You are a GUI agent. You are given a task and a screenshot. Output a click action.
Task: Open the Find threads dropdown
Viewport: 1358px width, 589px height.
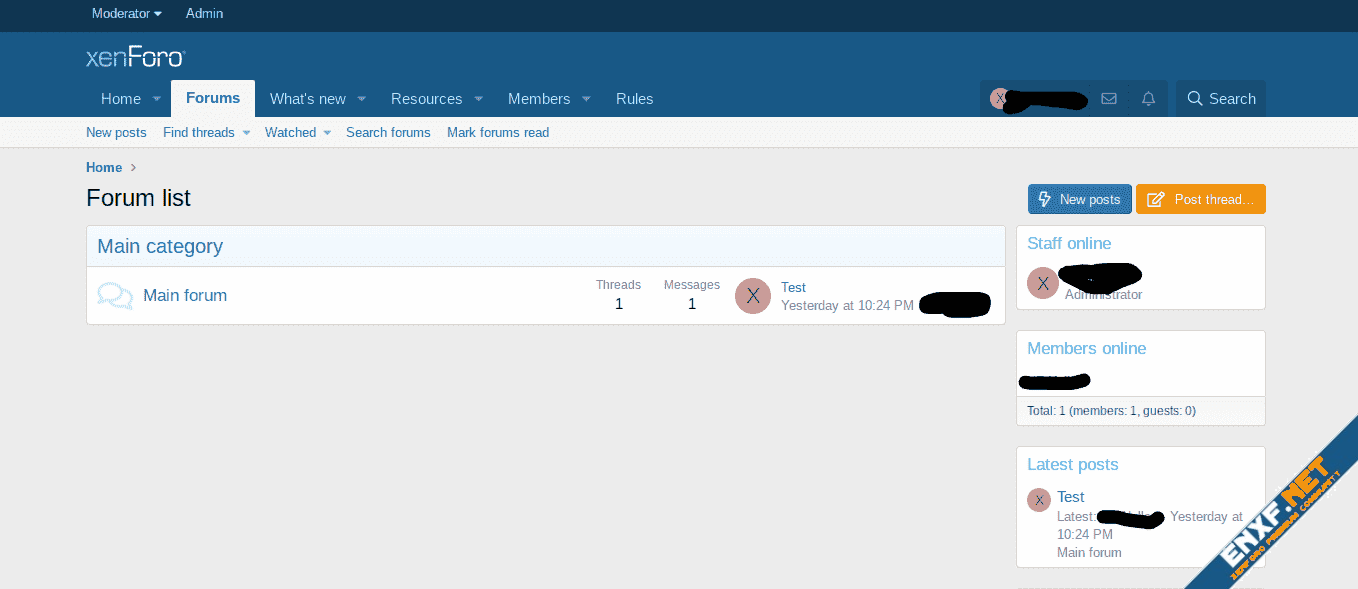click(x=246, y=133)
